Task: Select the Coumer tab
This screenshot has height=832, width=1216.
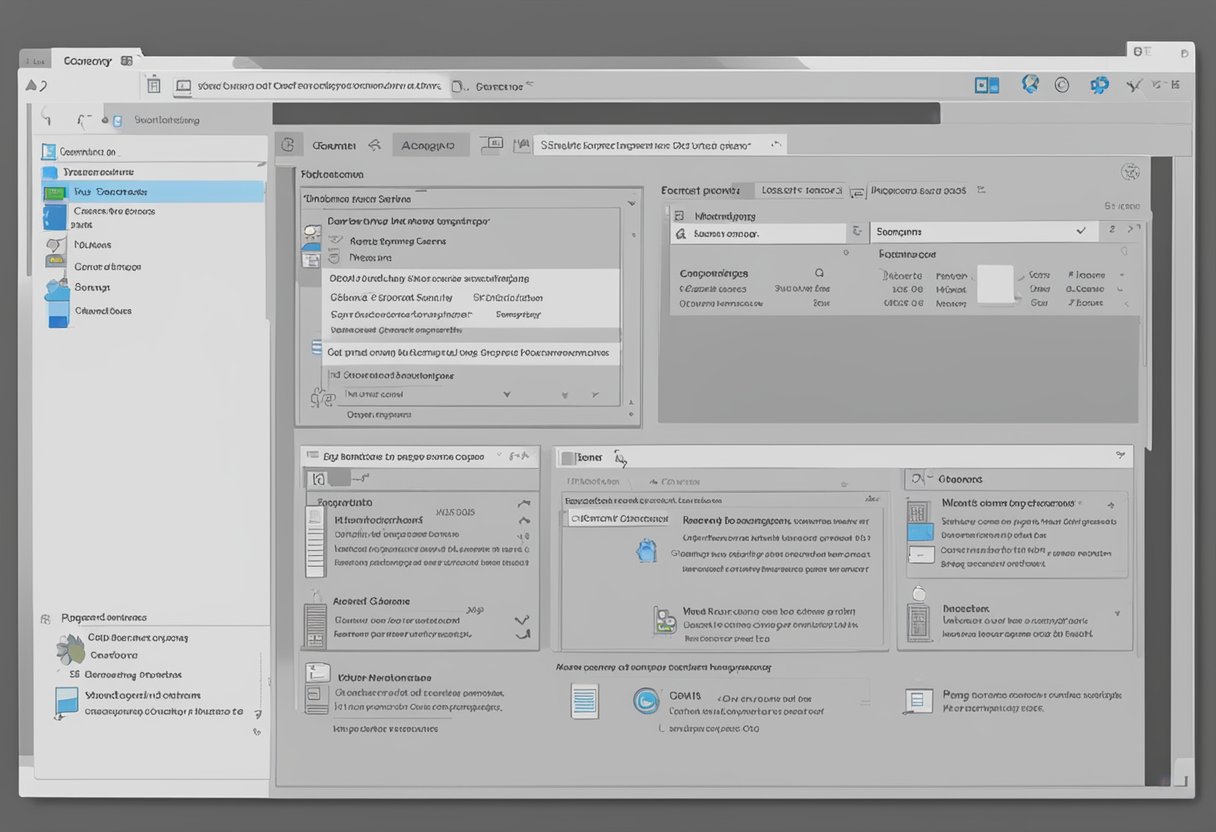Action: pos(334,145)
